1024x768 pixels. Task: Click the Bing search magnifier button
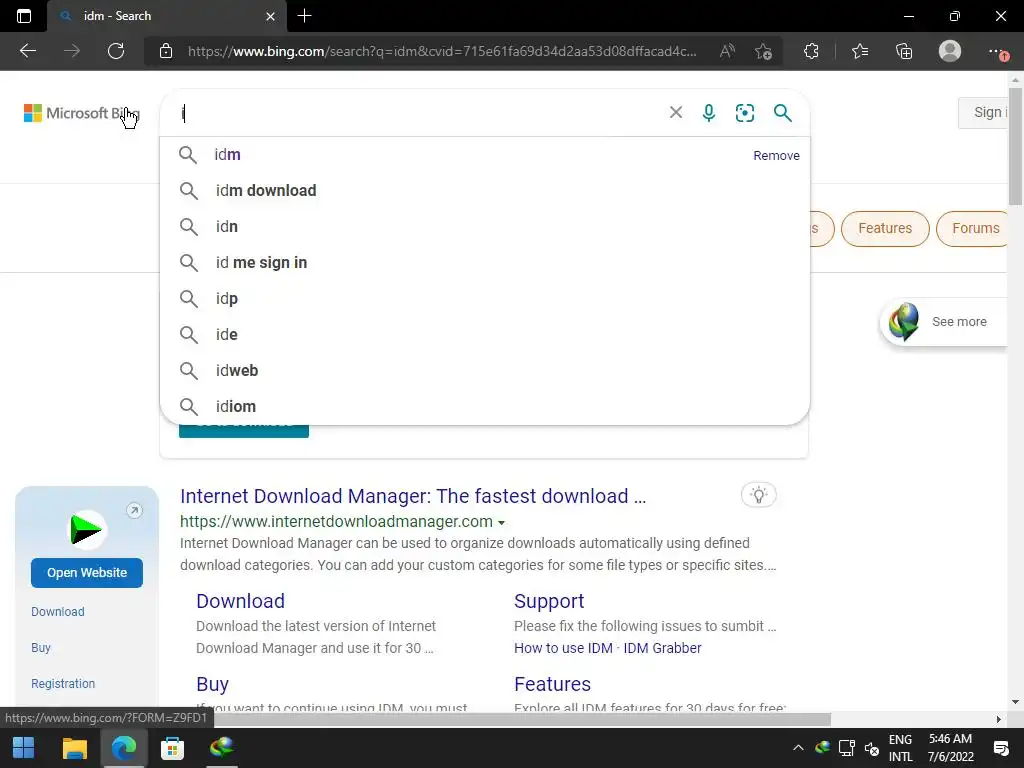(782, 112)
